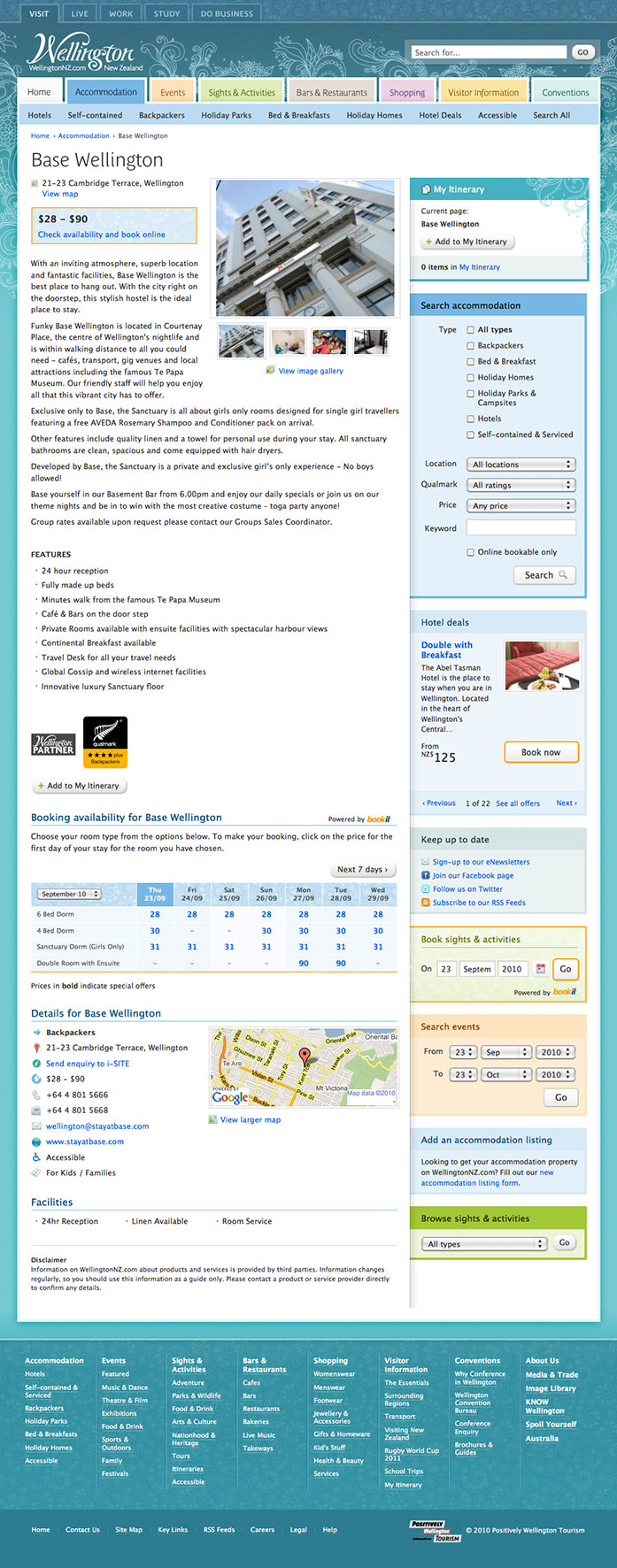
Task: Click the website globe icon in details
Action: [36, 1141]
